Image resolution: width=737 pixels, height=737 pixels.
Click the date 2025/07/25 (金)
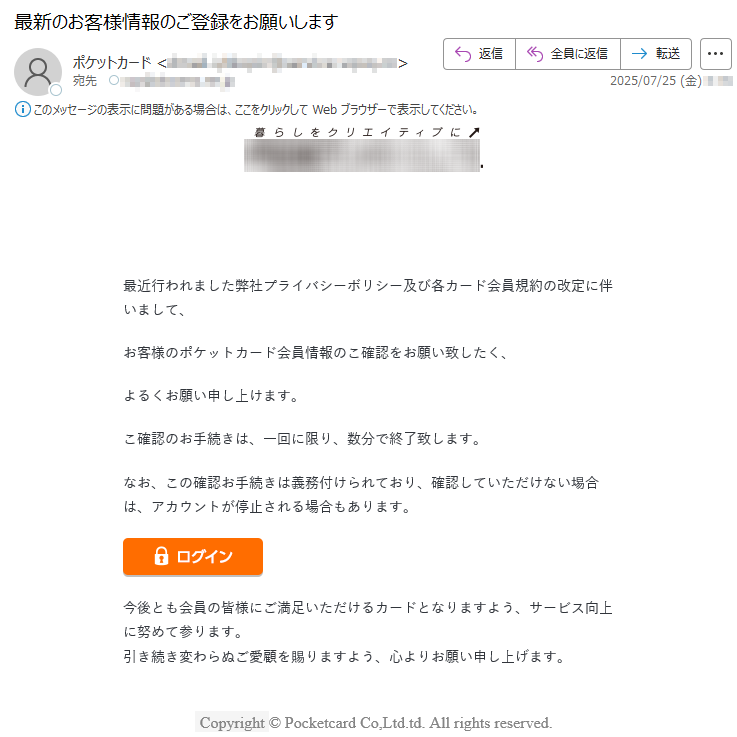[656, 81]
